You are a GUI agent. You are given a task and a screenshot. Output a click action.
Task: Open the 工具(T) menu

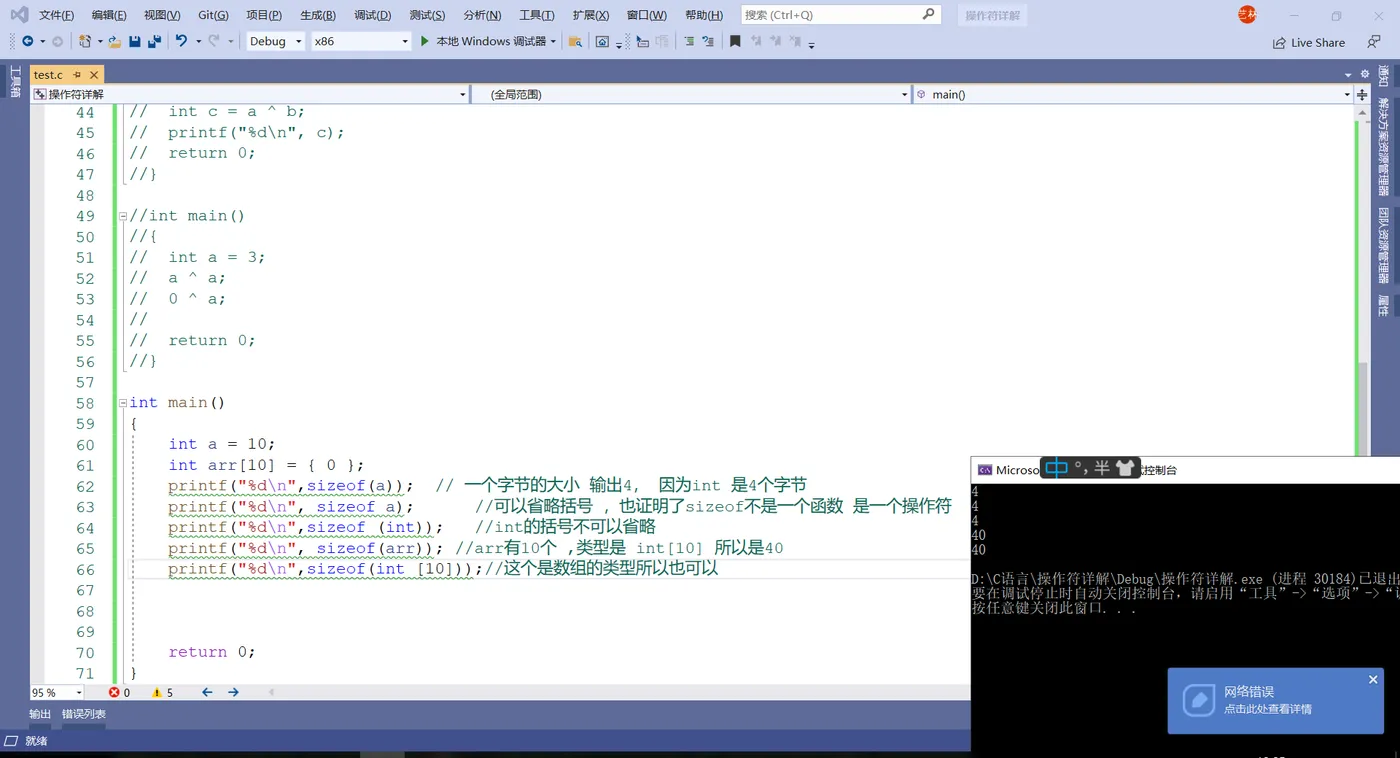pos(537,15)
